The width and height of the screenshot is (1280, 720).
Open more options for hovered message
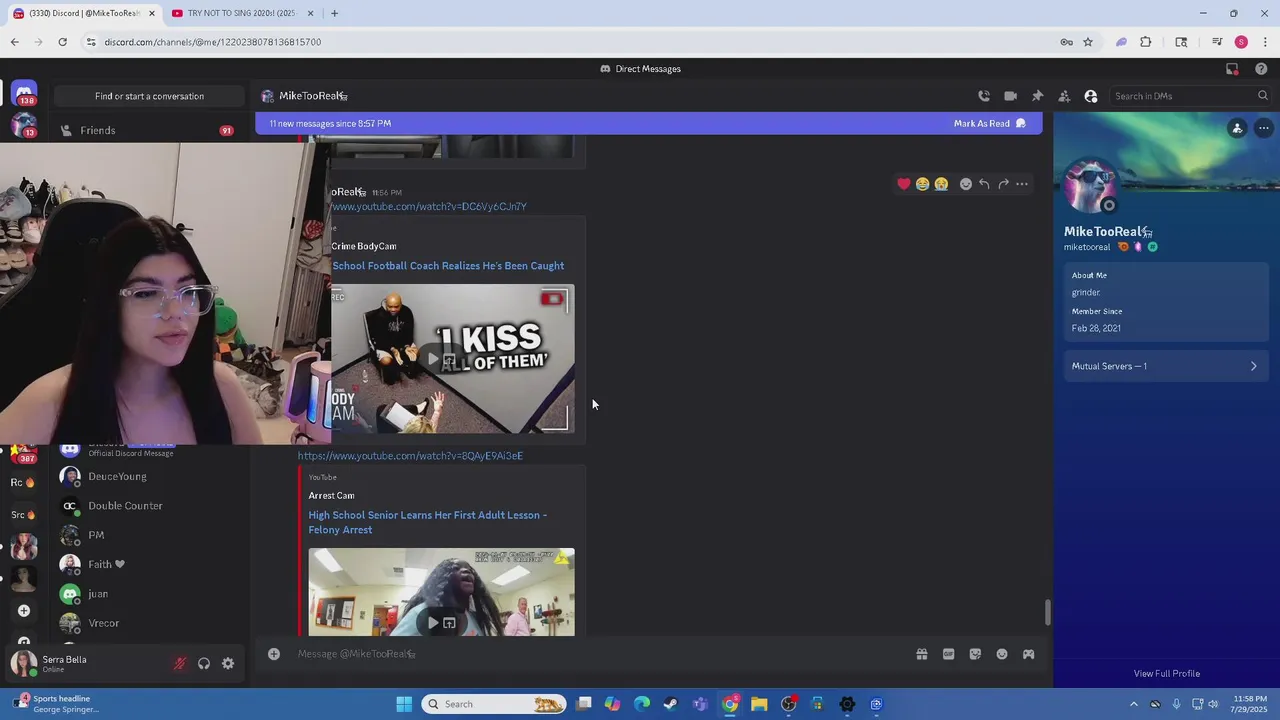(1022, 184)
